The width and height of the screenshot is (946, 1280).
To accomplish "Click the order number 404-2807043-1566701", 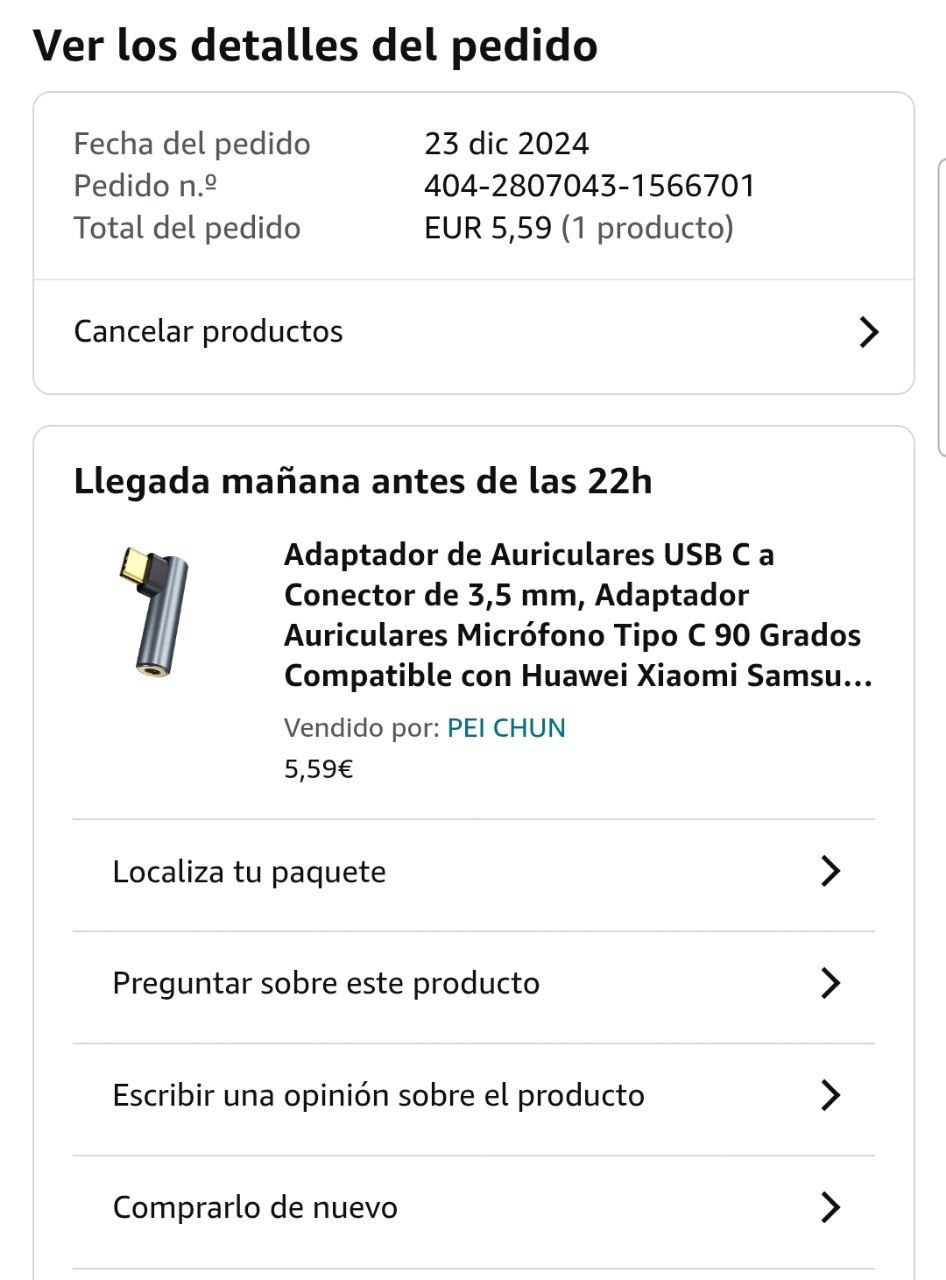I will [589, 186].
